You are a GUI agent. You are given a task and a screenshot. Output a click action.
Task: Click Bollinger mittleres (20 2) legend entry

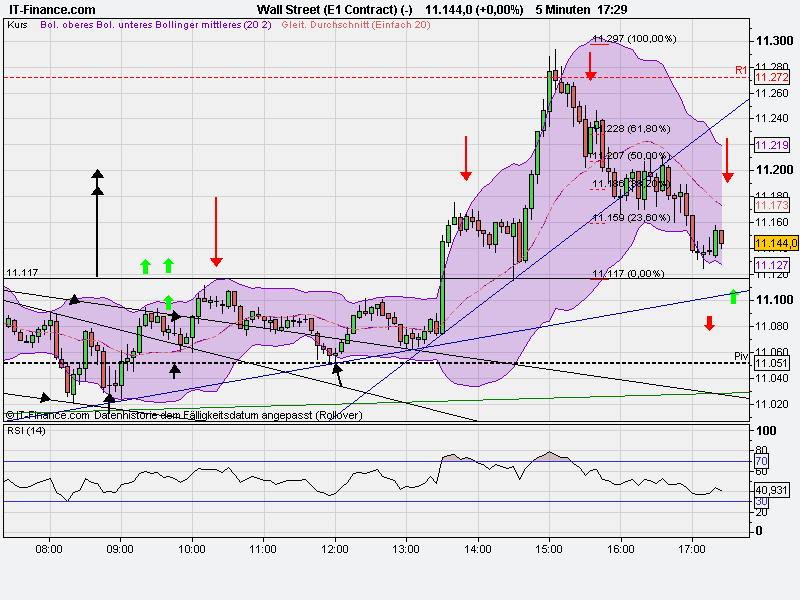coord(212,24)
